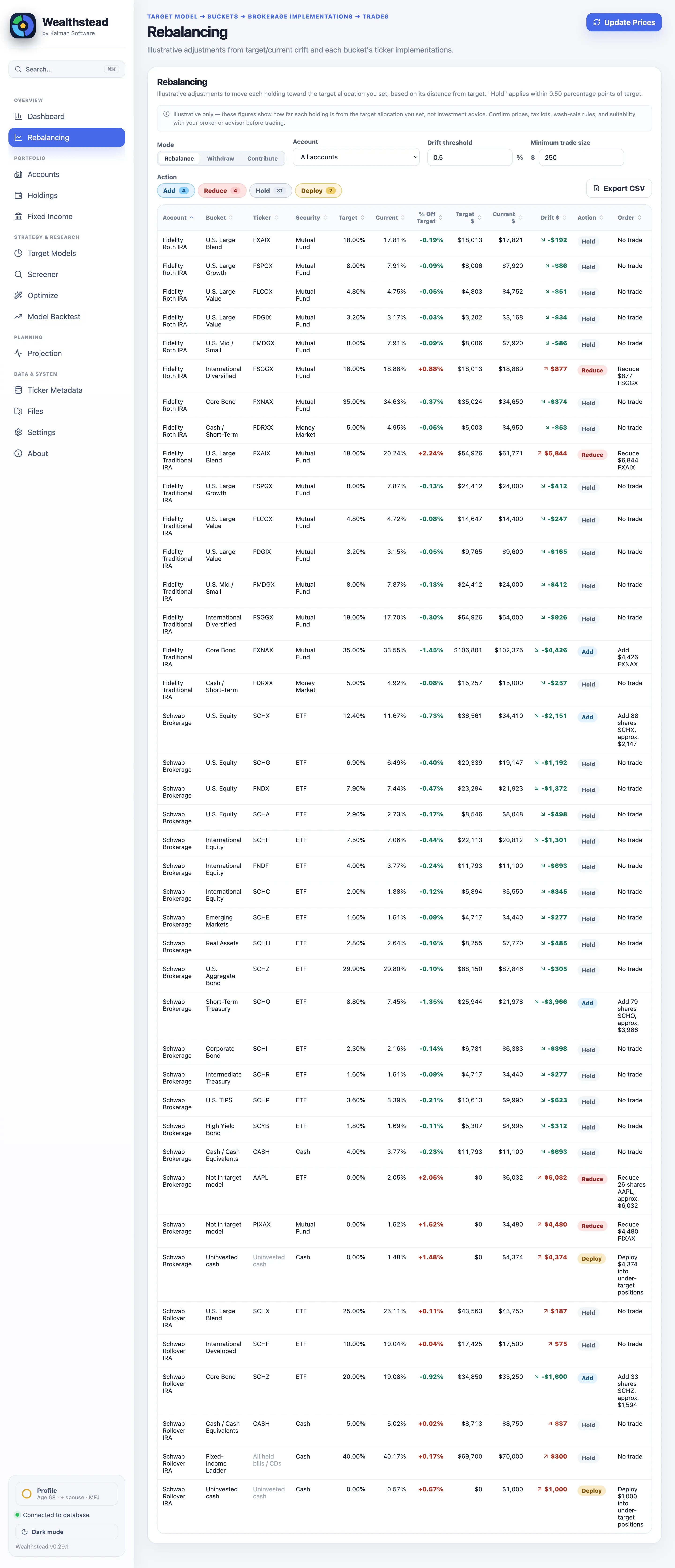
Task: Navigate to Ticker Metadata
Action: click(x=67, y=390)
